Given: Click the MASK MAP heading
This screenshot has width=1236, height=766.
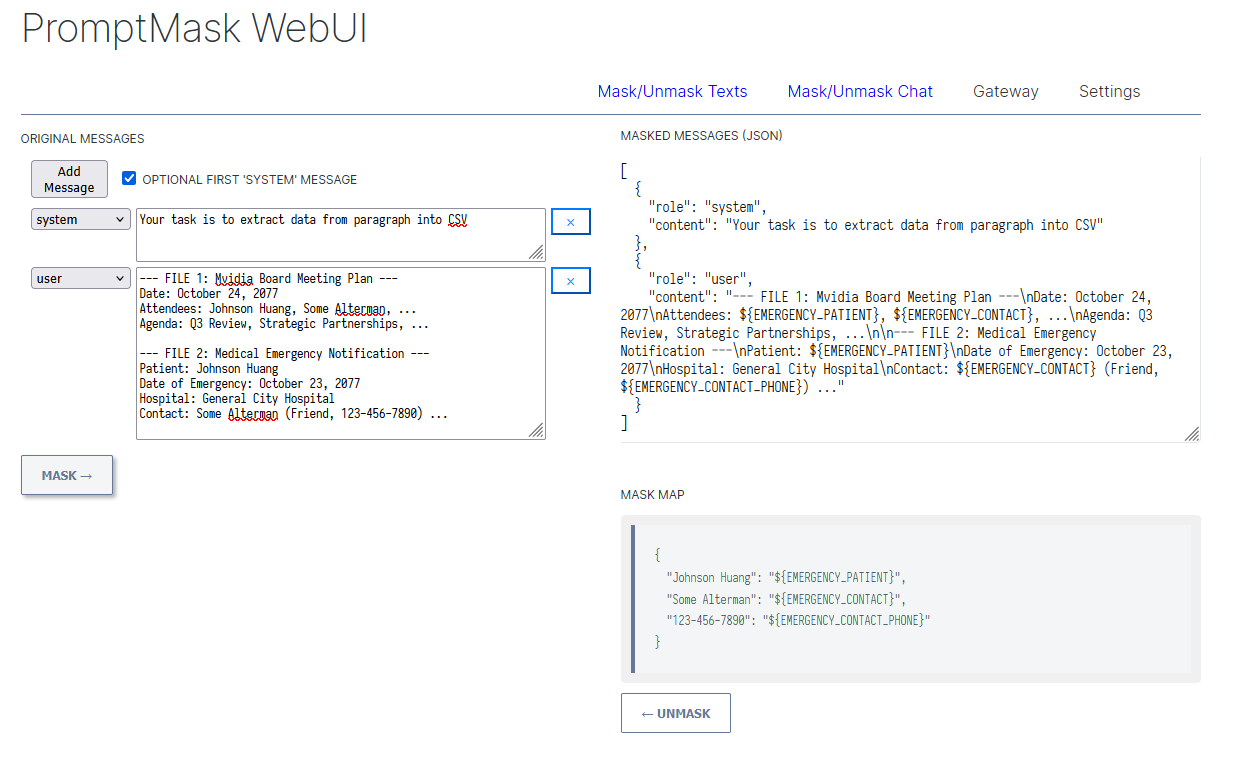Looking at the screenshot, I should (653, 495).
